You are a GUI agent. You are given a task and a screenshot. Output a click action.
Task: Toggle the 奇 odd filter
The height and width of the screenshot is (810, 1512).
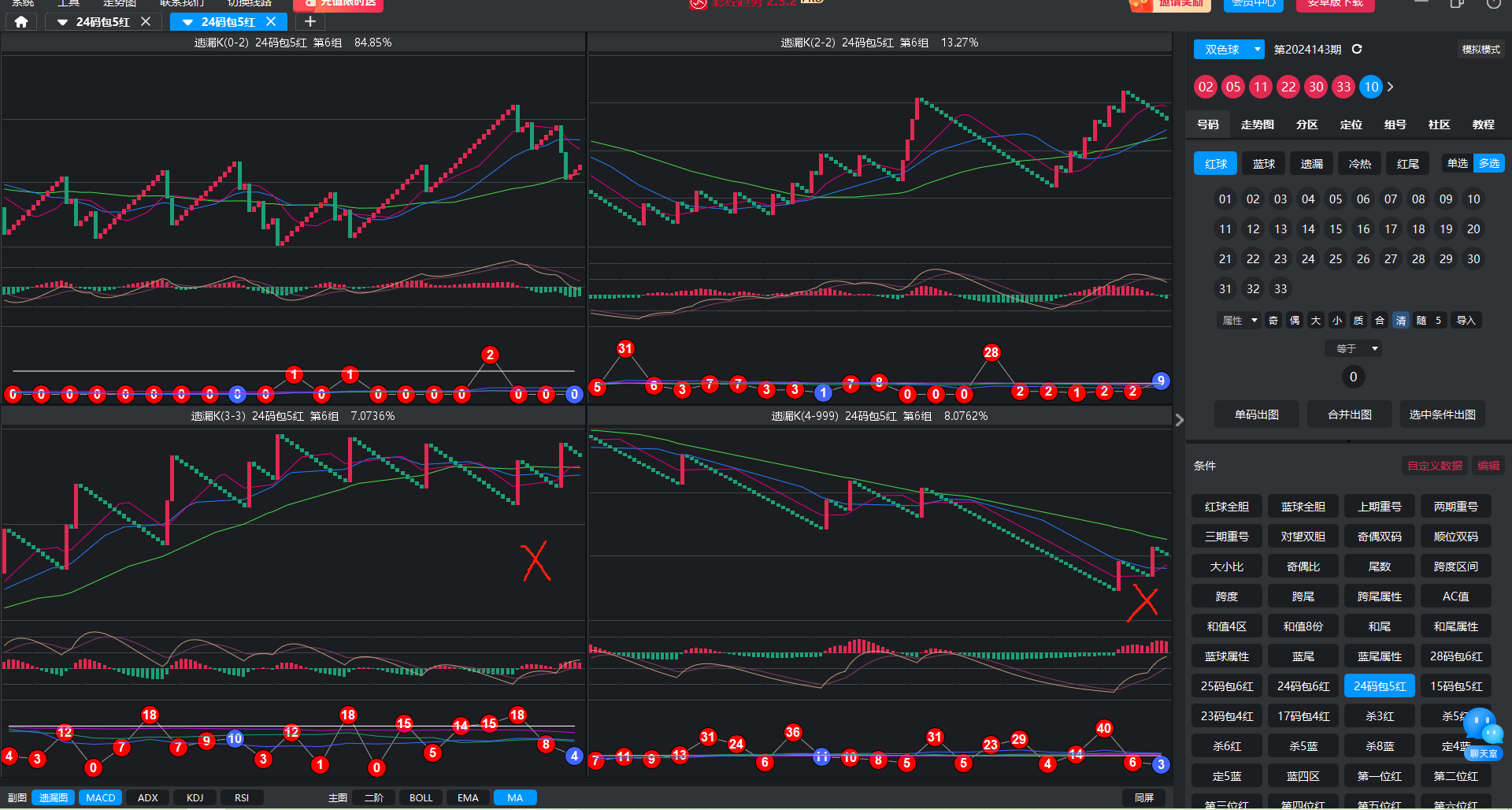pos(1273,321)
